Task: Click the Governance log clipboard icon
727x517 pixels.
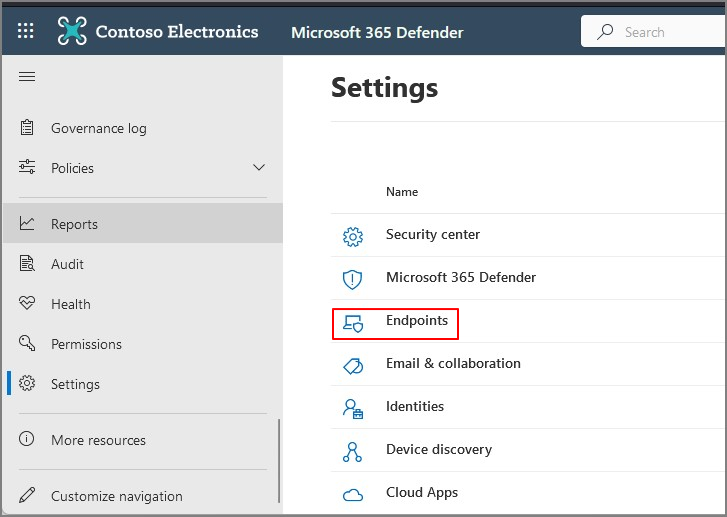Action: coord(27,128)
